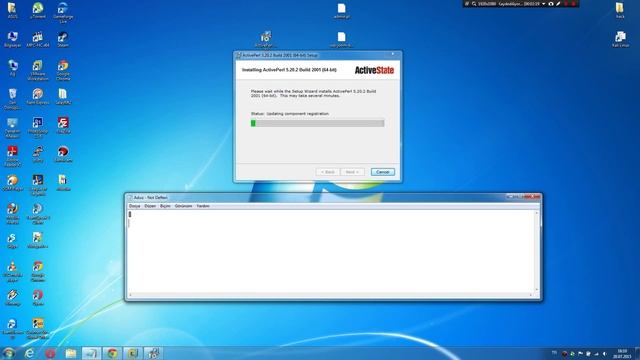Select the FileZilla desktop icon
Viewport: 640px width, 360px height.
coord(63,126)
